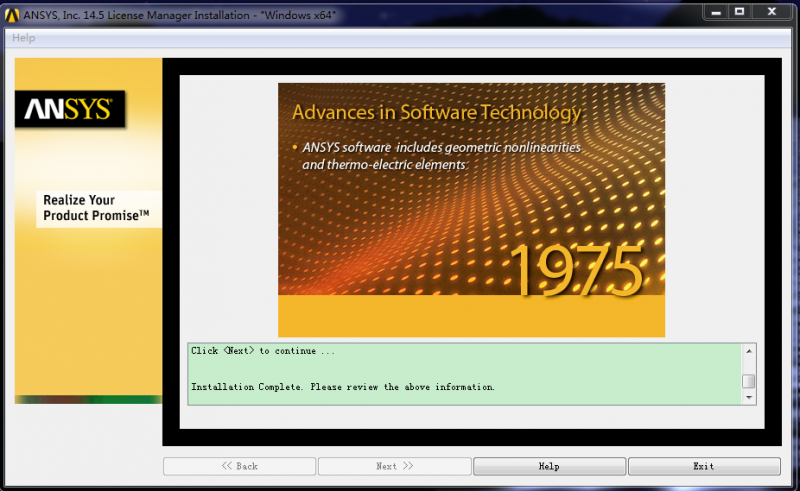Click 'Realize Your Product Promise' tagline
800x491 pixels.
tap(96, 208)
